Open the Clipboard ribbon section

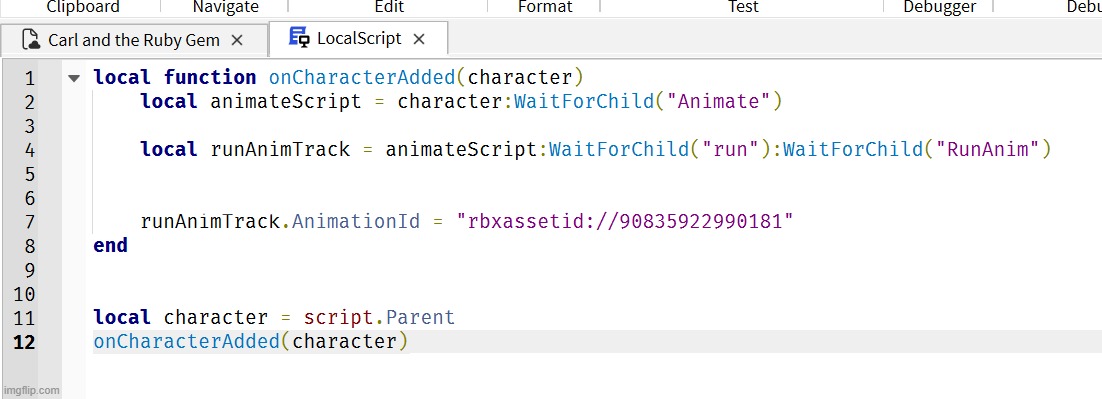(83, 7)
